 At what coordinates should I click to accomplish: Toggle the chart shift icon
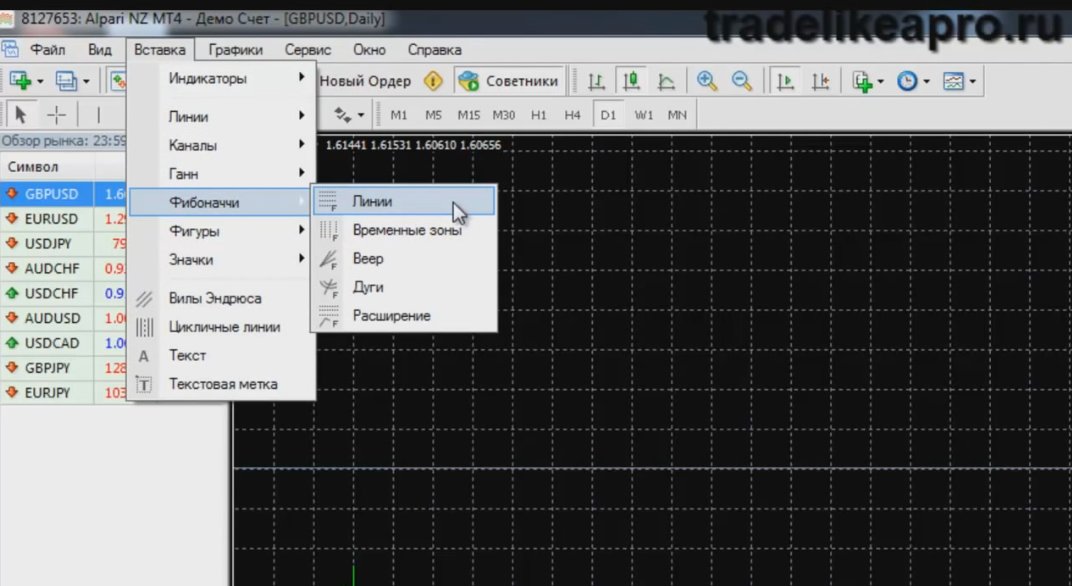coord(820,81)
